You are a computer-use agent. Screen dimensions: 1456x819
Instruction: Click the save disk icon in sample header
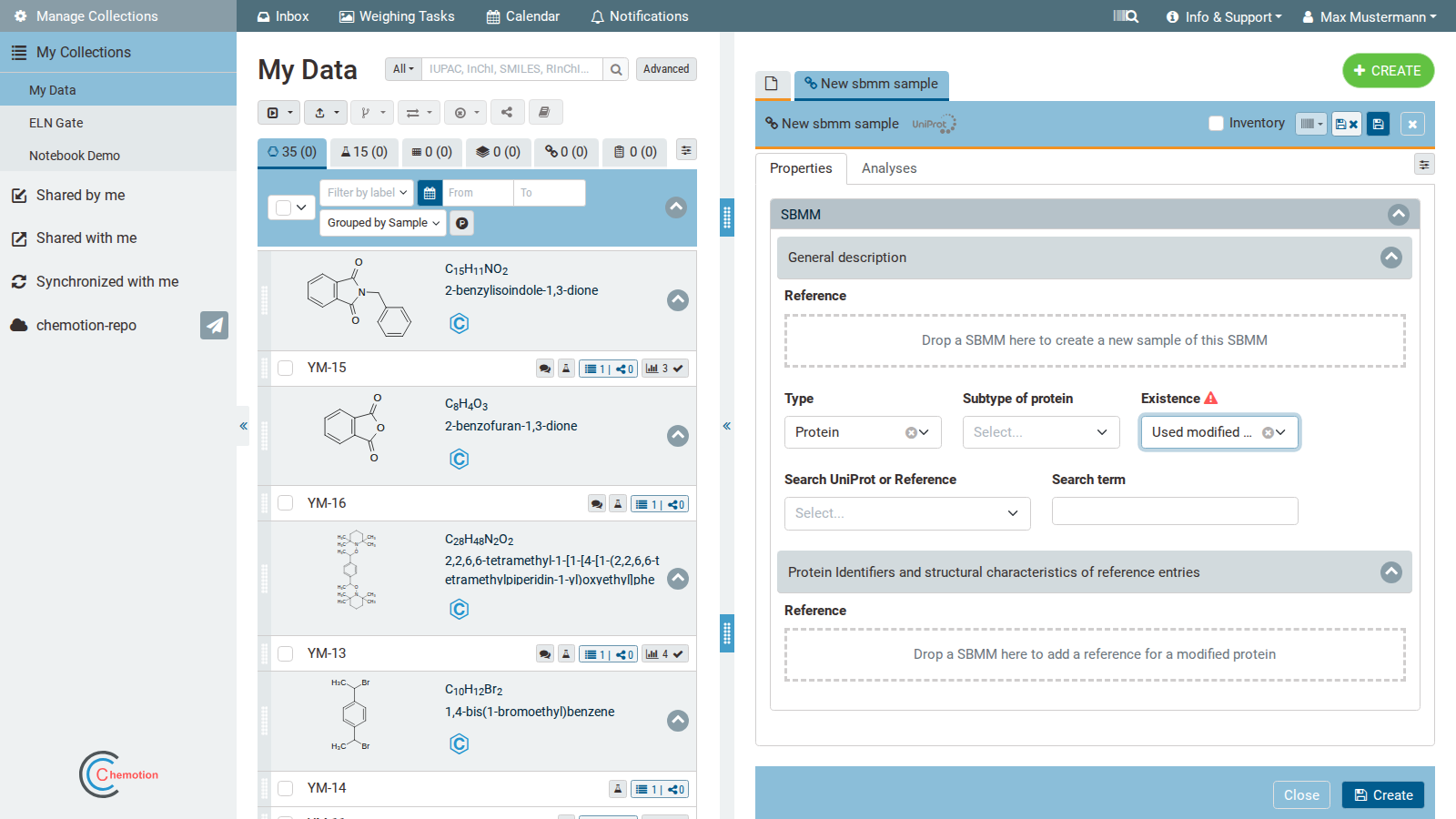(1379, 124)
